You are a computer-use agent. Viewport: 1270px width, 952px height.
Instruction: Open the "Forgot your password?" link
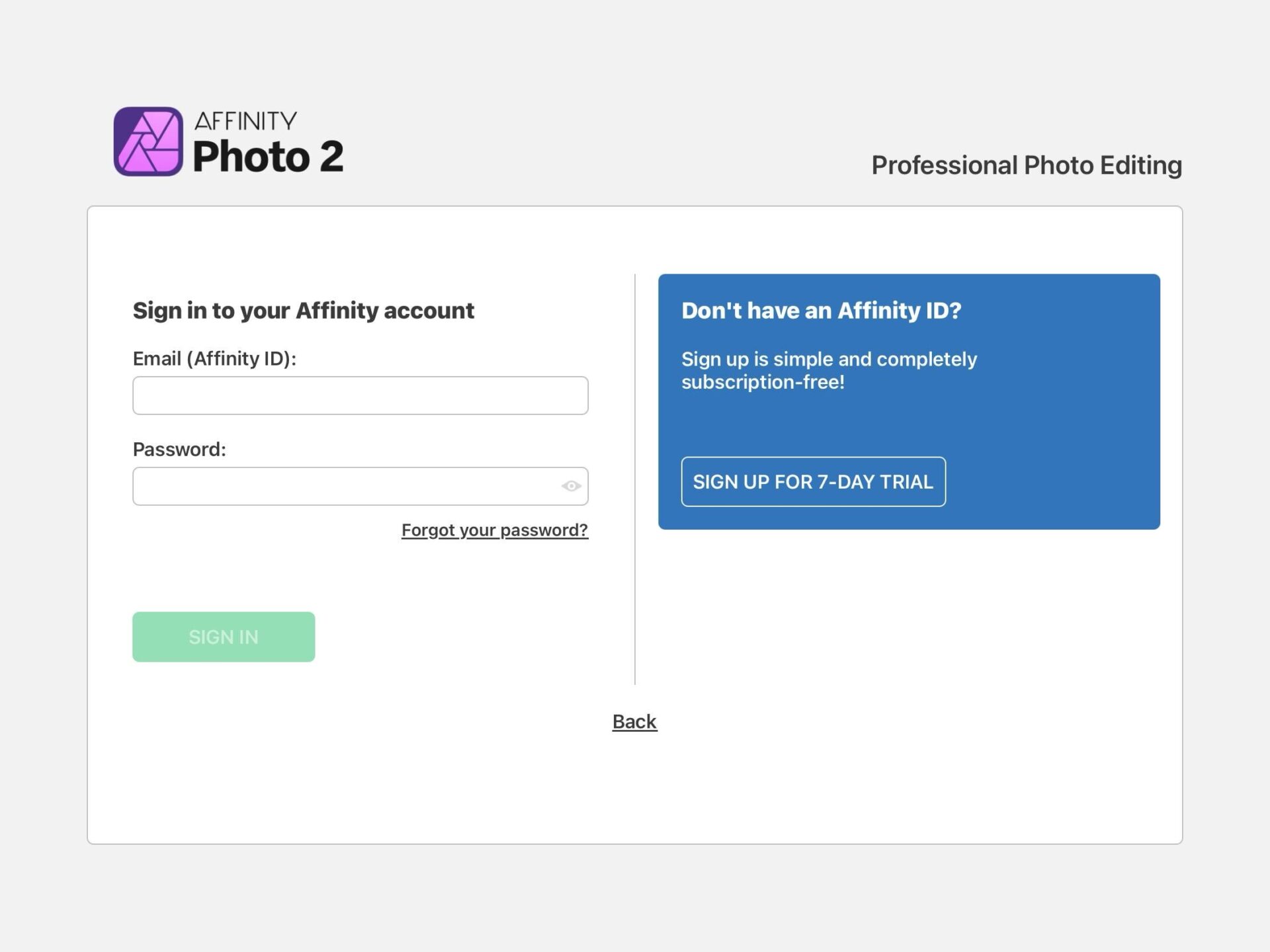tap(494, 530)
